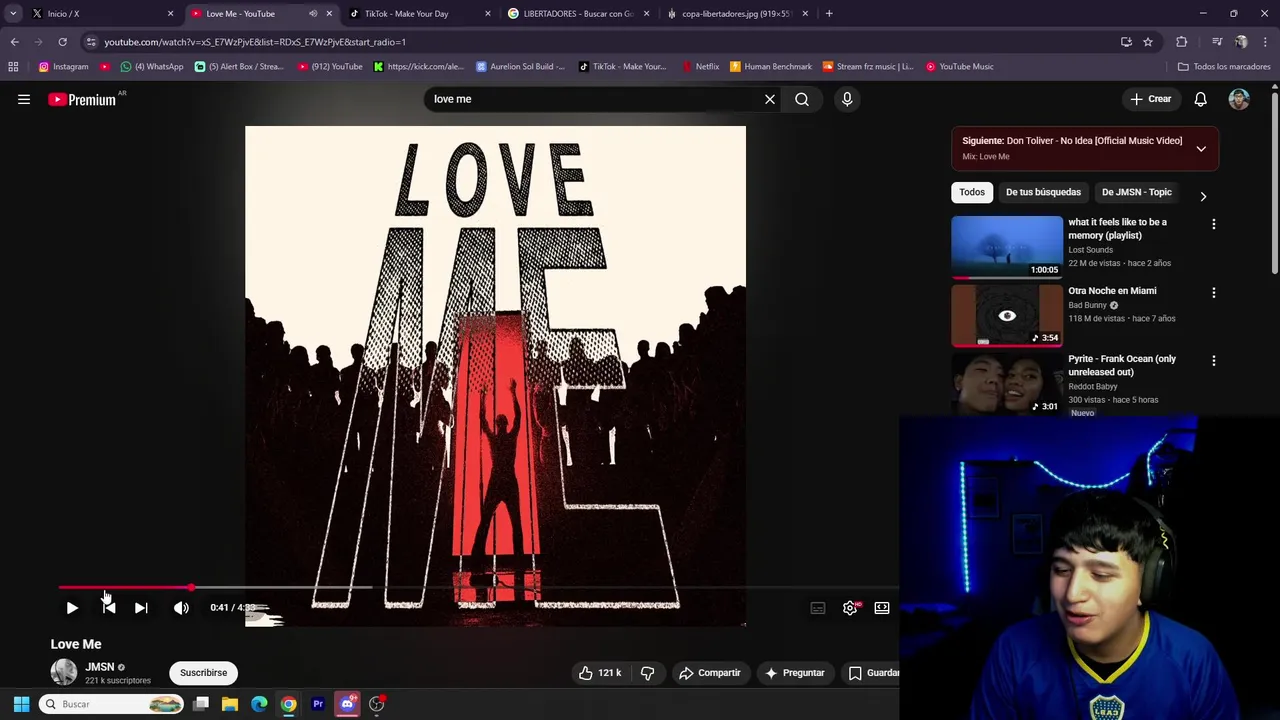The height and width of the screenshot is (720, 1280).
Task: Open the browser extensions puzzle icon
Action: [1182, 42]
